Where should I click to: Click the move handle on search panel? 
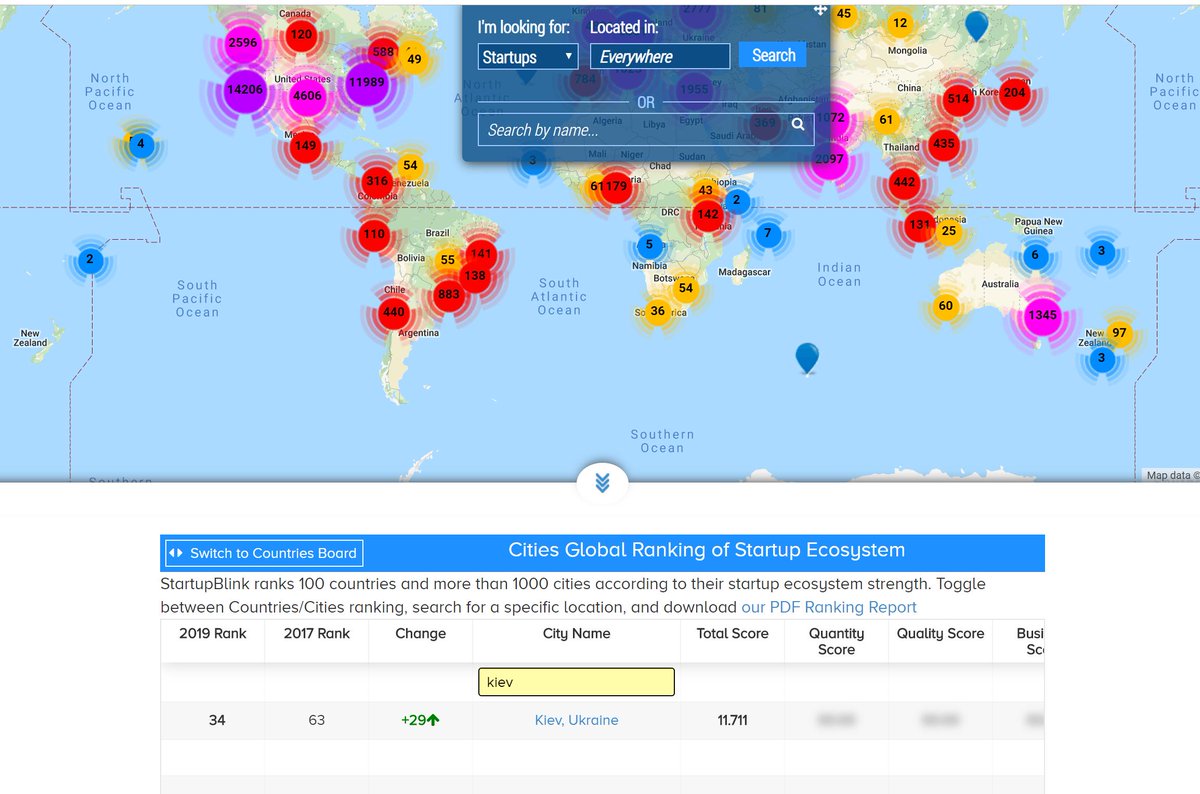click(820, 9)
